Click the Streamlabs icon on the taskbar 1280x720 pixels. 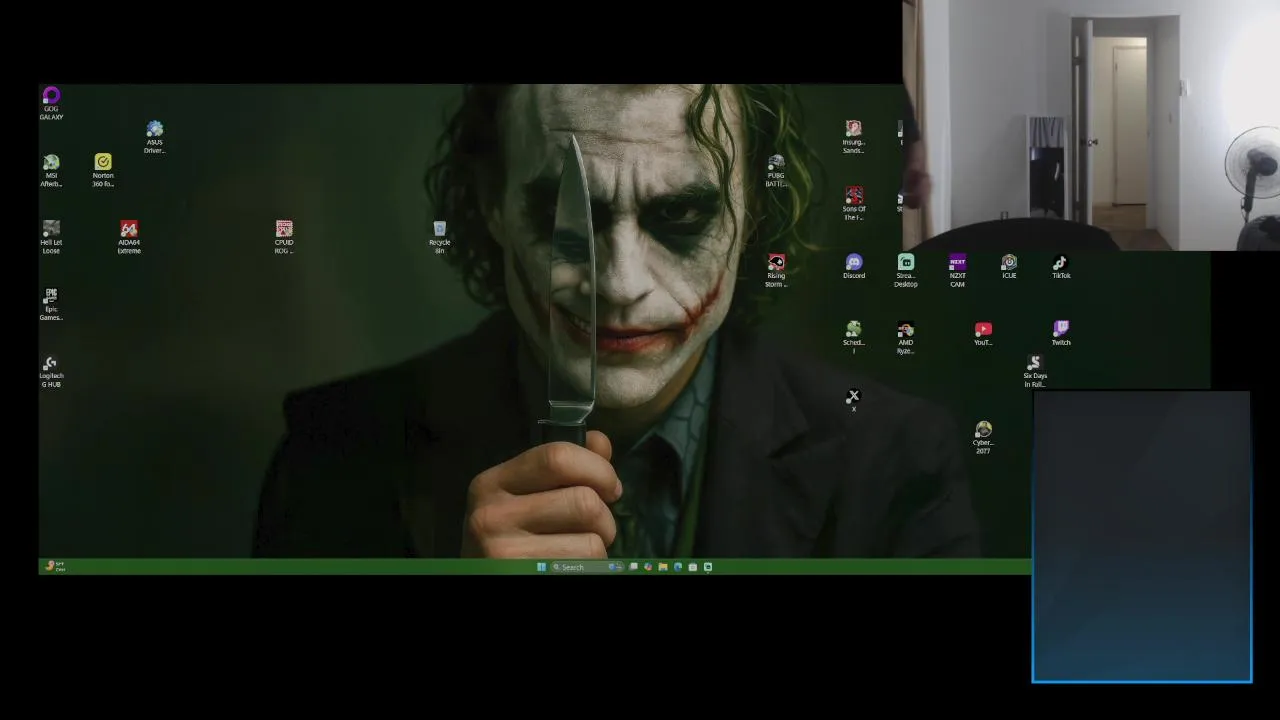click(708, 567)
